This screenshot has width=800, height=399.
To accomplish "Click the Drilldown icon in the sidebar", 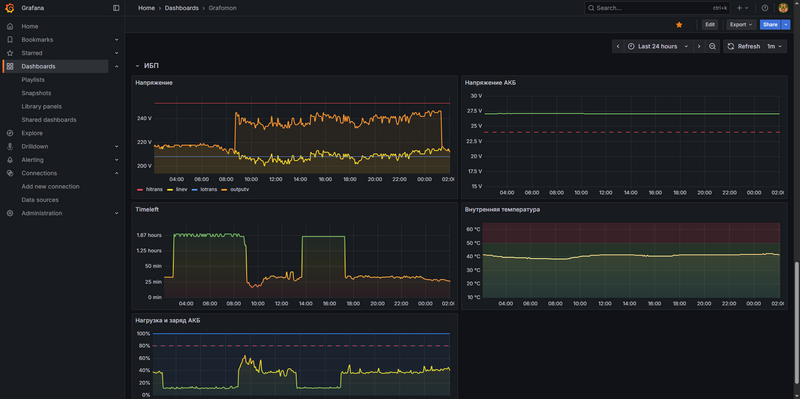I will click(10, 146).
